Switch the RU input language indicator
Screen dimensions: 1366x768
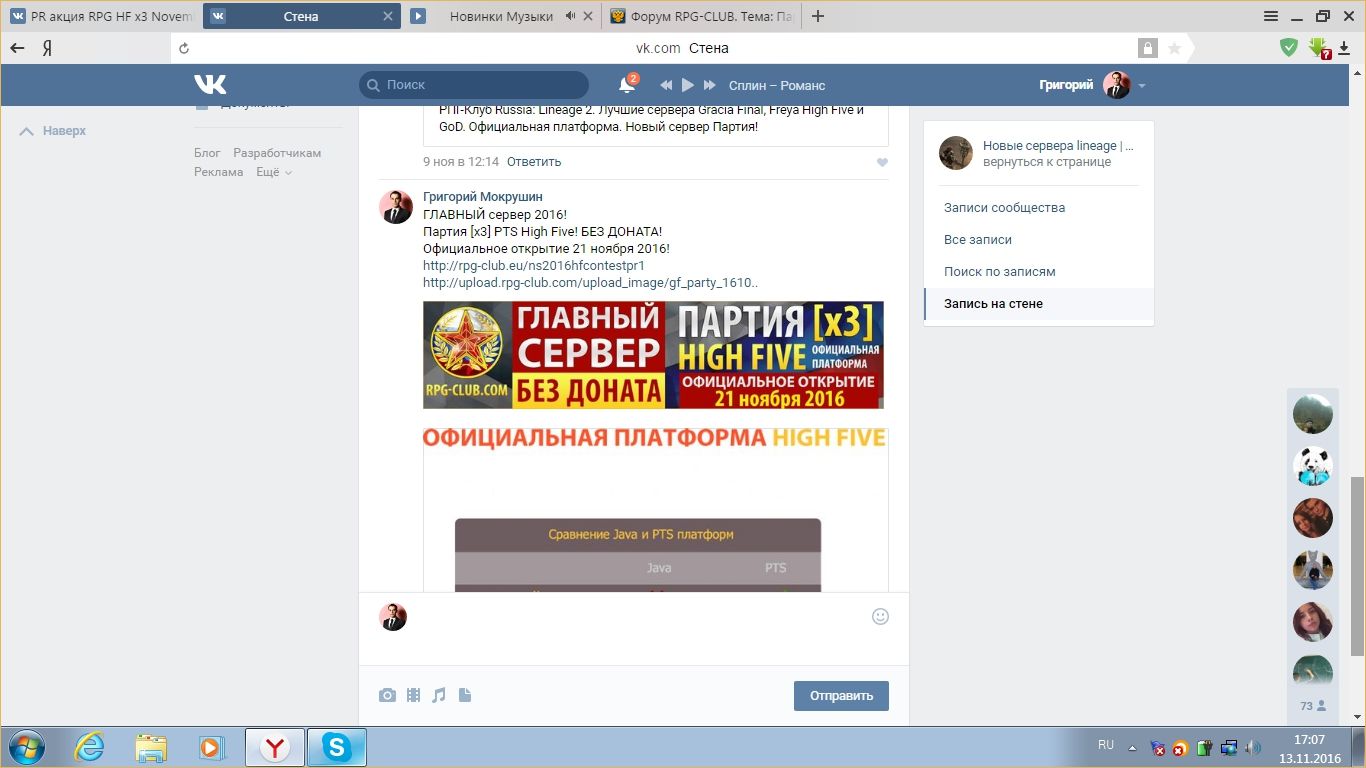[x=1106, y=745]
